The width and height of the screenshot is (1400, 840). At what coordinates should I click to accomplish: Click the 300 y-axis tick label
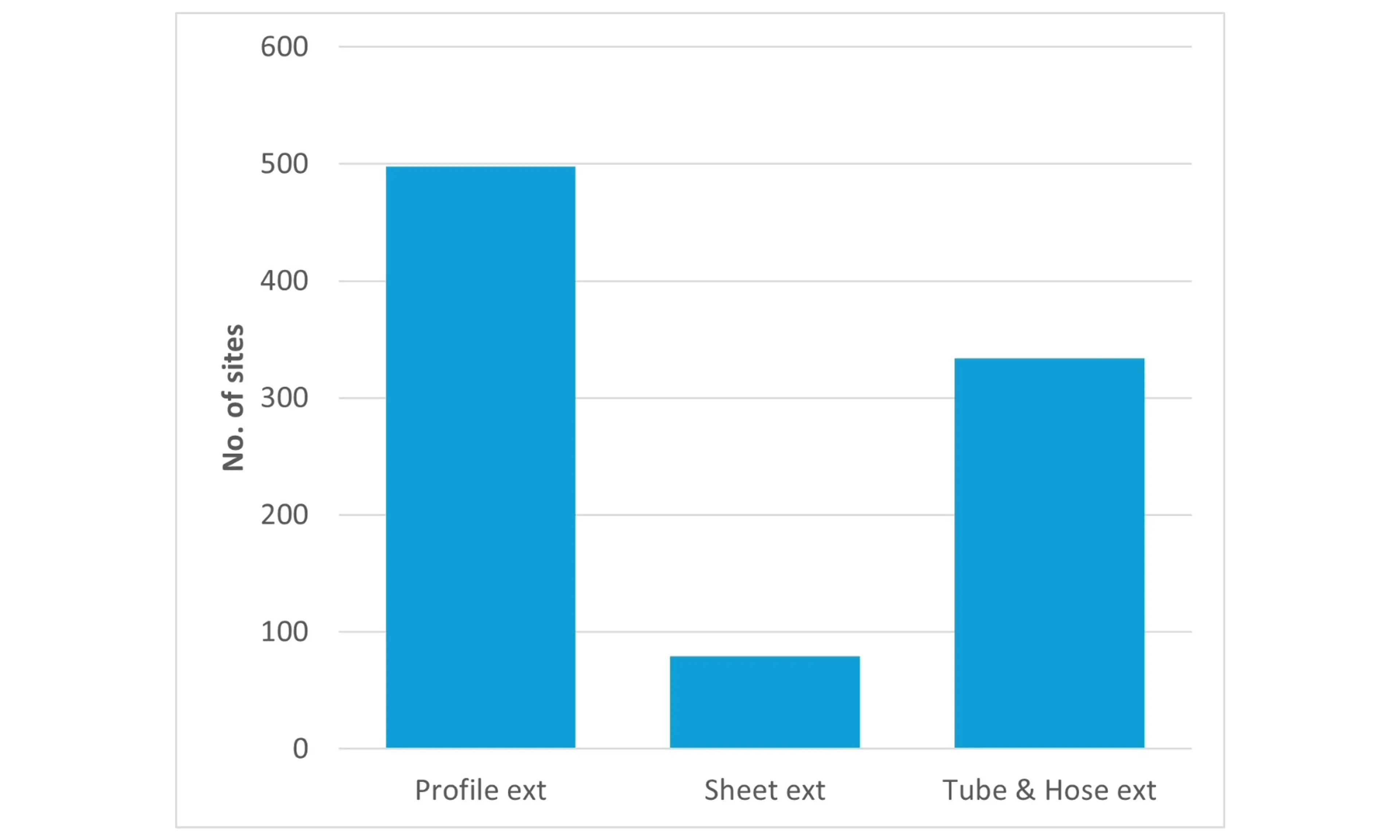(x=284, y=398)
